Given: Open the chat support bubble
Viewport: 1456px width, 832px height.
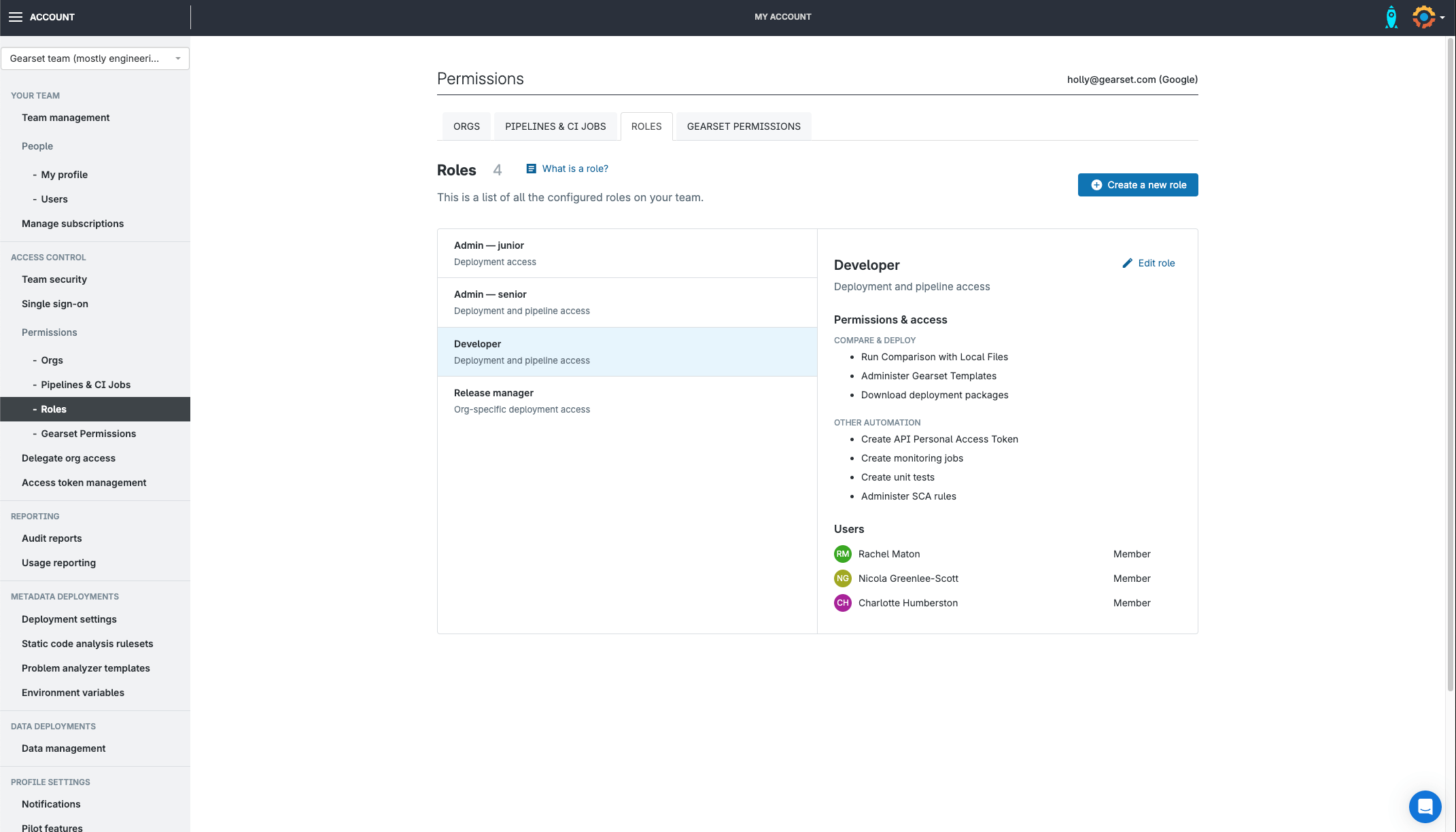Looking at the screenshot, I should tap(1425, 806).
